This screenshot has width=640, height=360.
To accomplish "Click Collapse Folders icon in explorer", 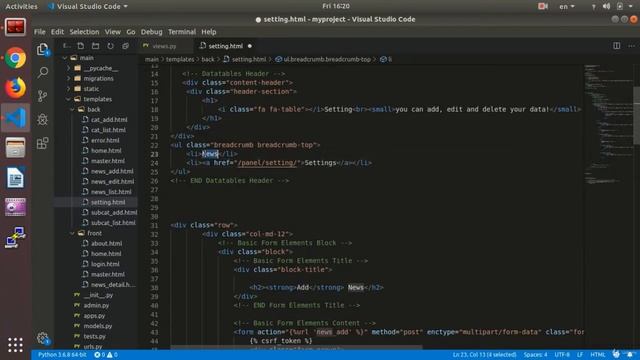I will 125,46.
